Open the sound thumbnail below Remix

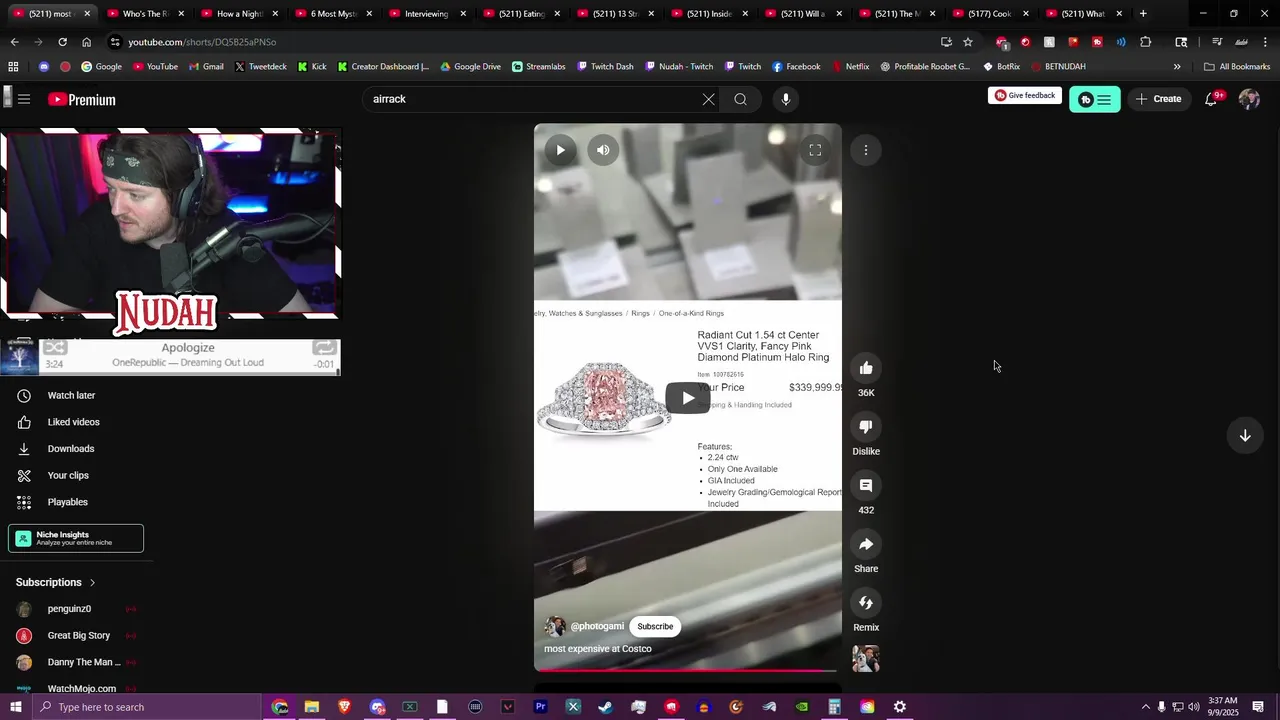866,658
